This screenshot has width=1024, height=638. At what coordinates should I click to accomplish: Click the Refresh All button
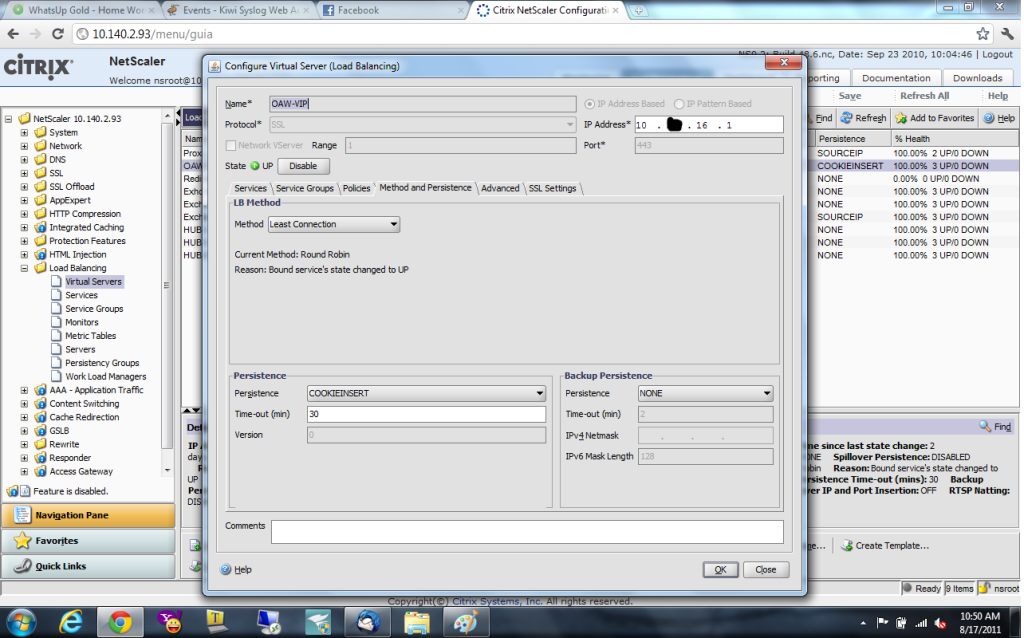tap(924, 95)
